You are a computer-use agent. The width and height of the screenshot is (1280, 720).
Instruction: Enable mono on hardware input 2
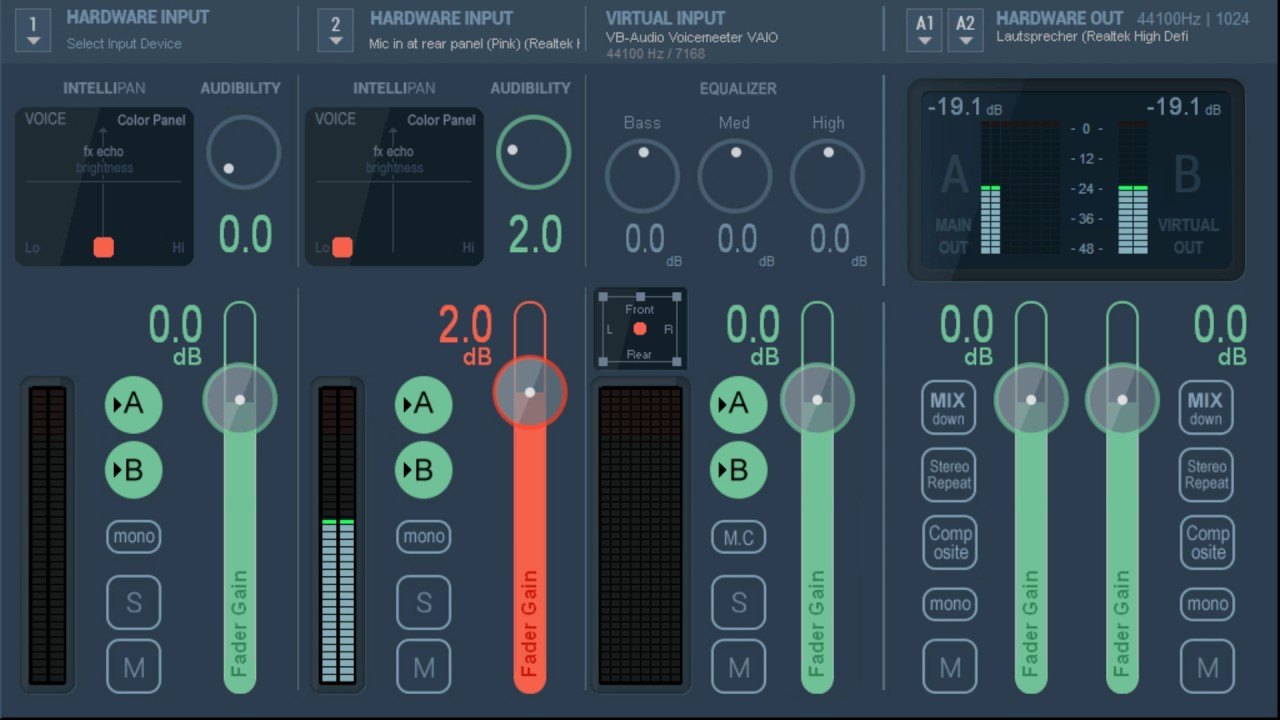coord(424,537)
